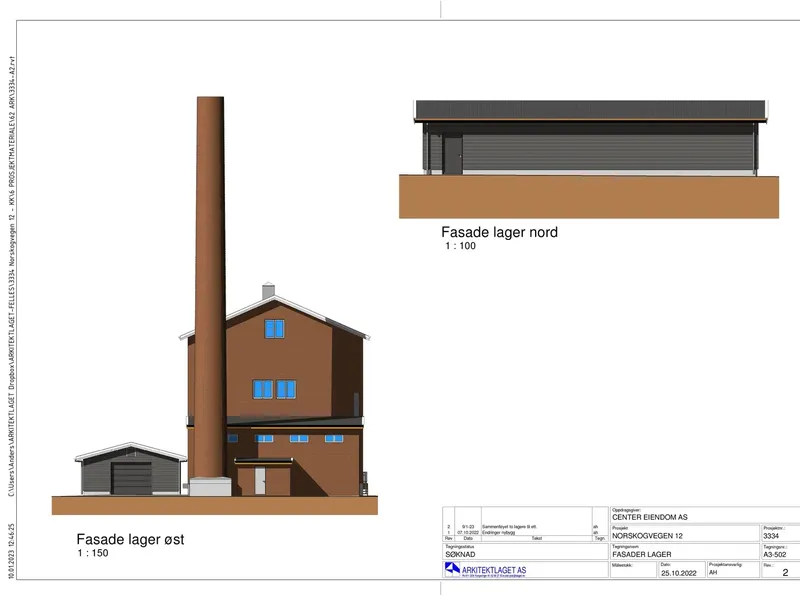
Task: Click the dark roof of the north facade warehouse
Action: pyautogui.click(x=590, y=110)
